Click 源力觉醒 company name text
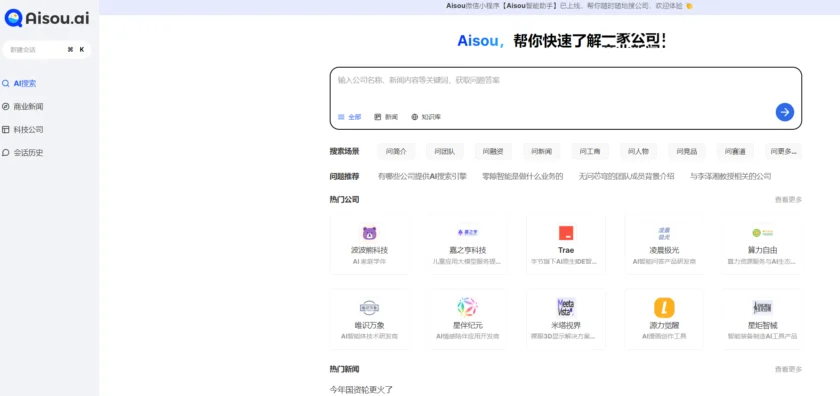 (x=664, y=325)
